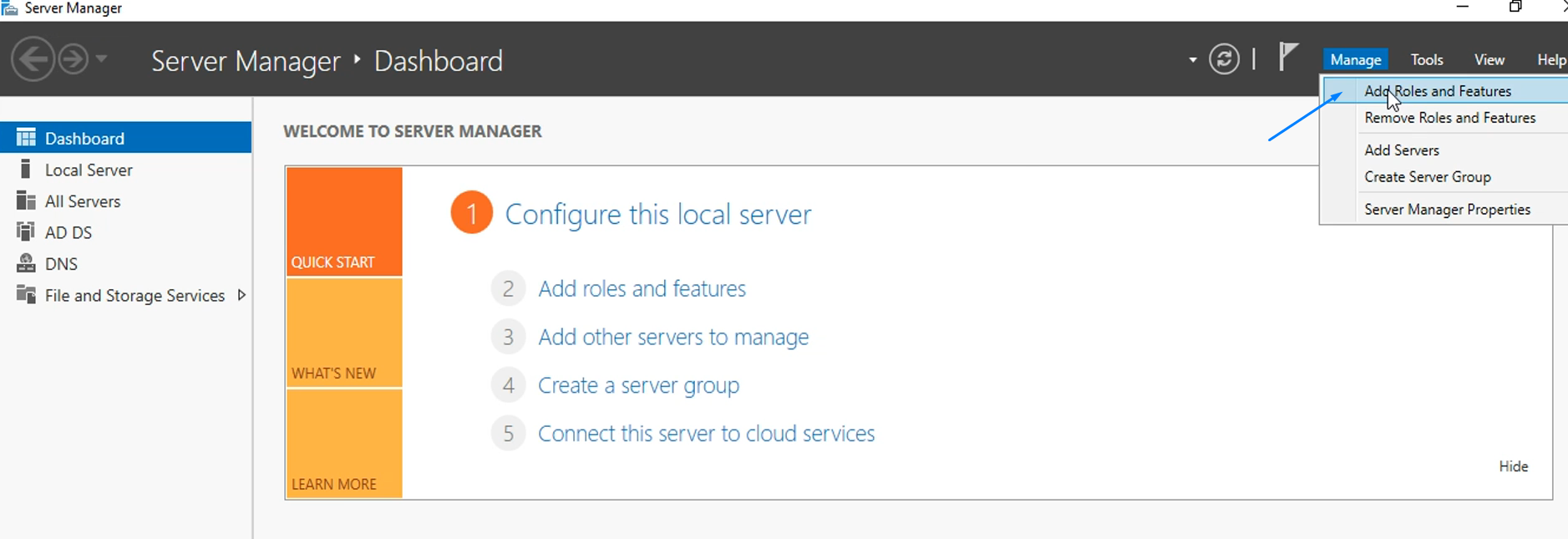Click the Dashboard sidebar icon
The image size is (1568, 539).
coord(26,137)
